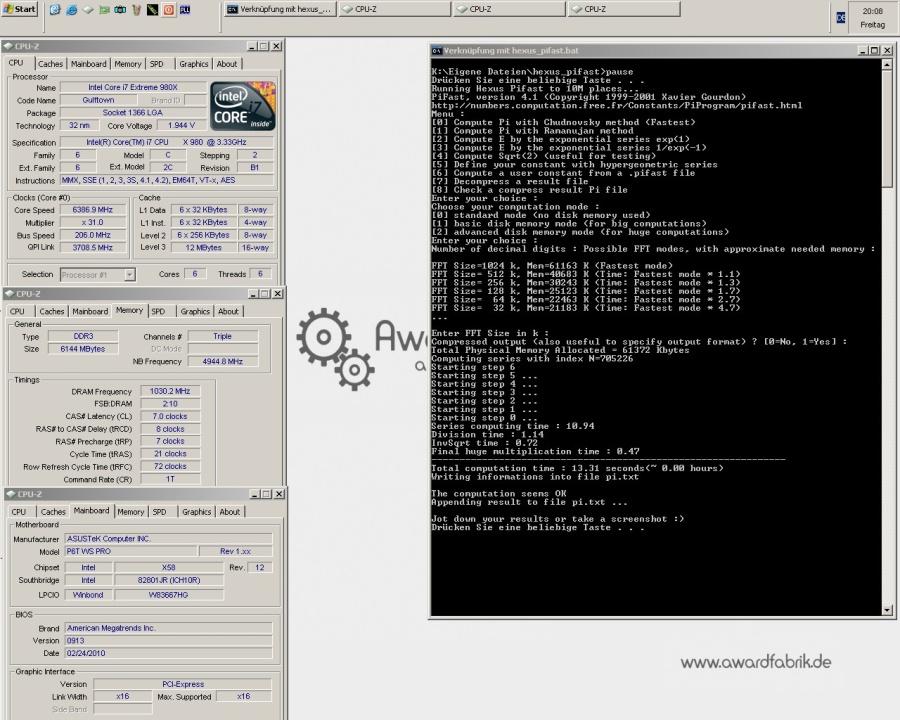Click the brown V-shaped quick launch icon

[136, 10]
